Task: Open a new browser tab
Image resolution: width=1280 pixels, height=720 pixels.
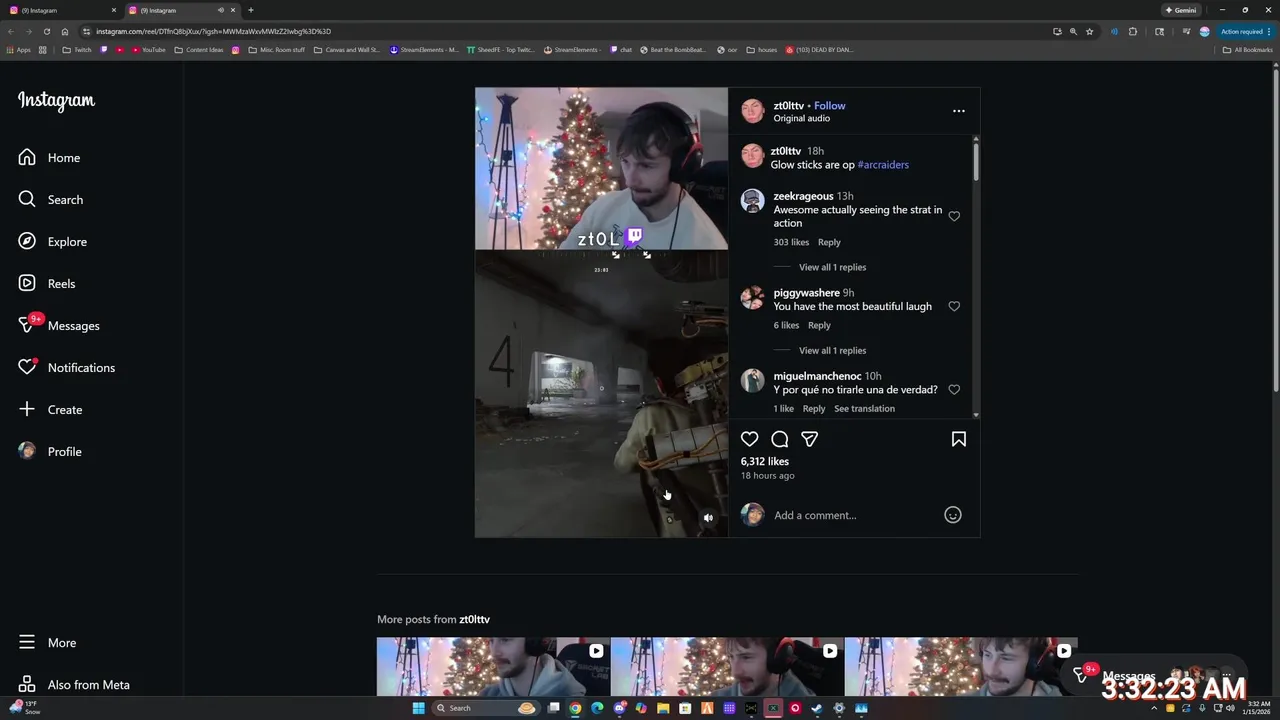Action: point(251,10)
